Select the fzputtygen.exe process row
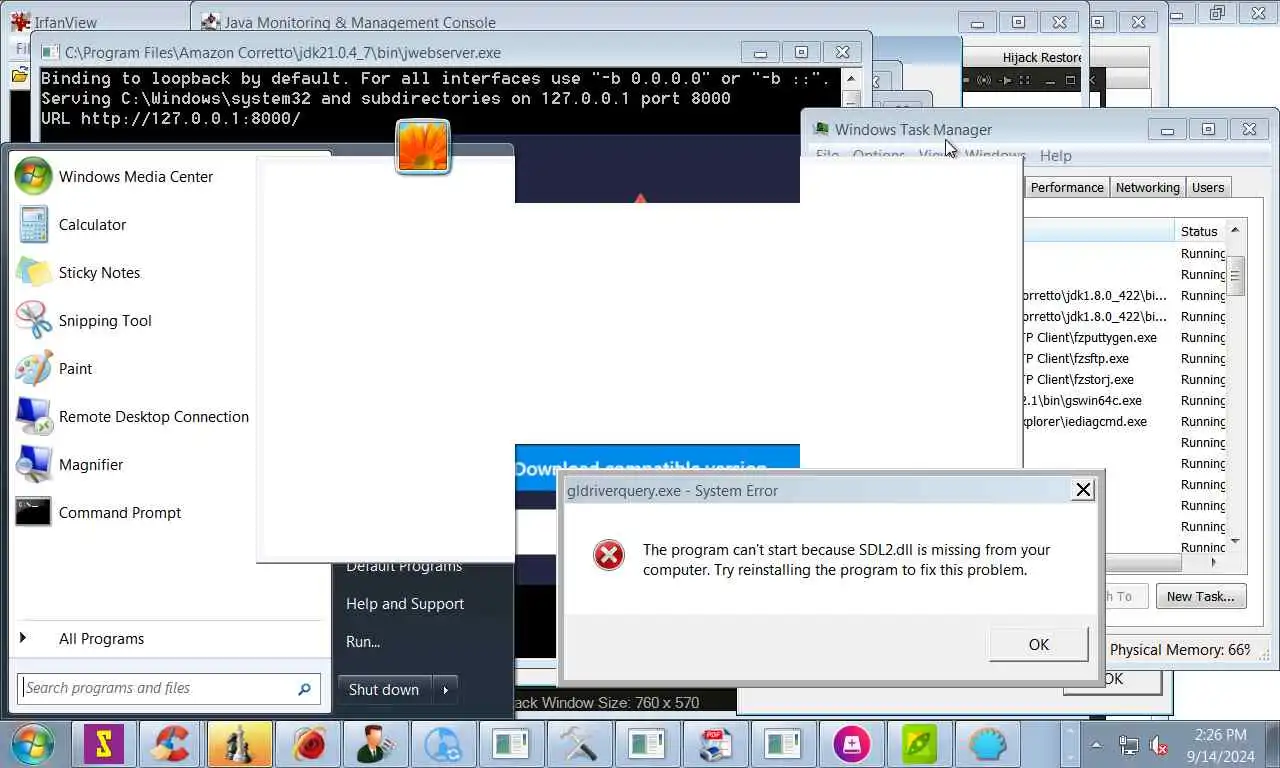Viewport: 1280px width, 768px height. click(1123, 338)
